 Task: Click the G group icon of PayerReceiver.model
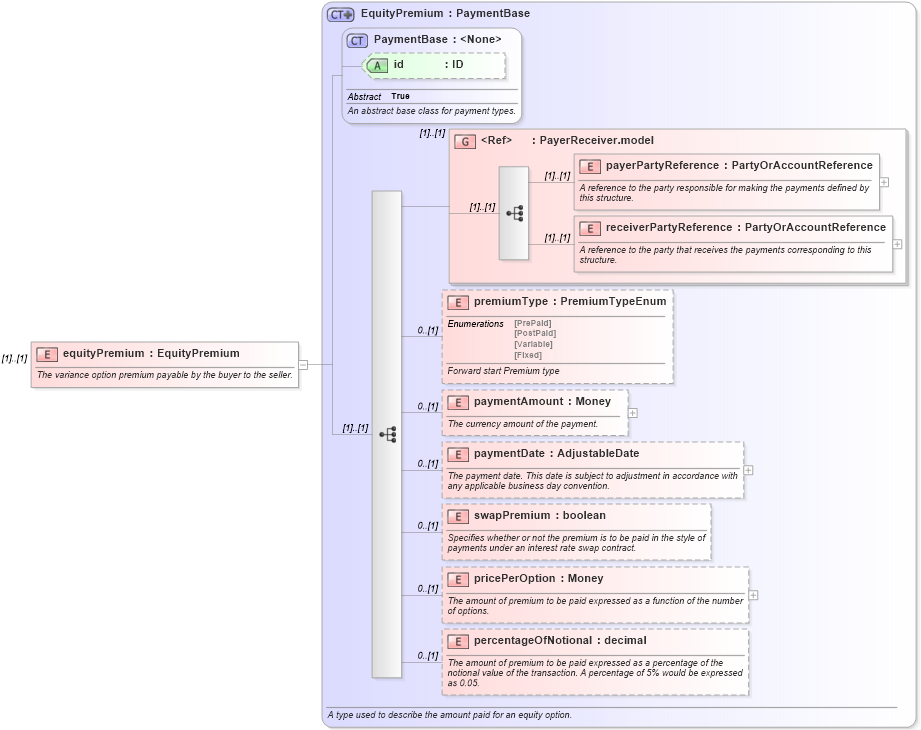tap(465, 142)
